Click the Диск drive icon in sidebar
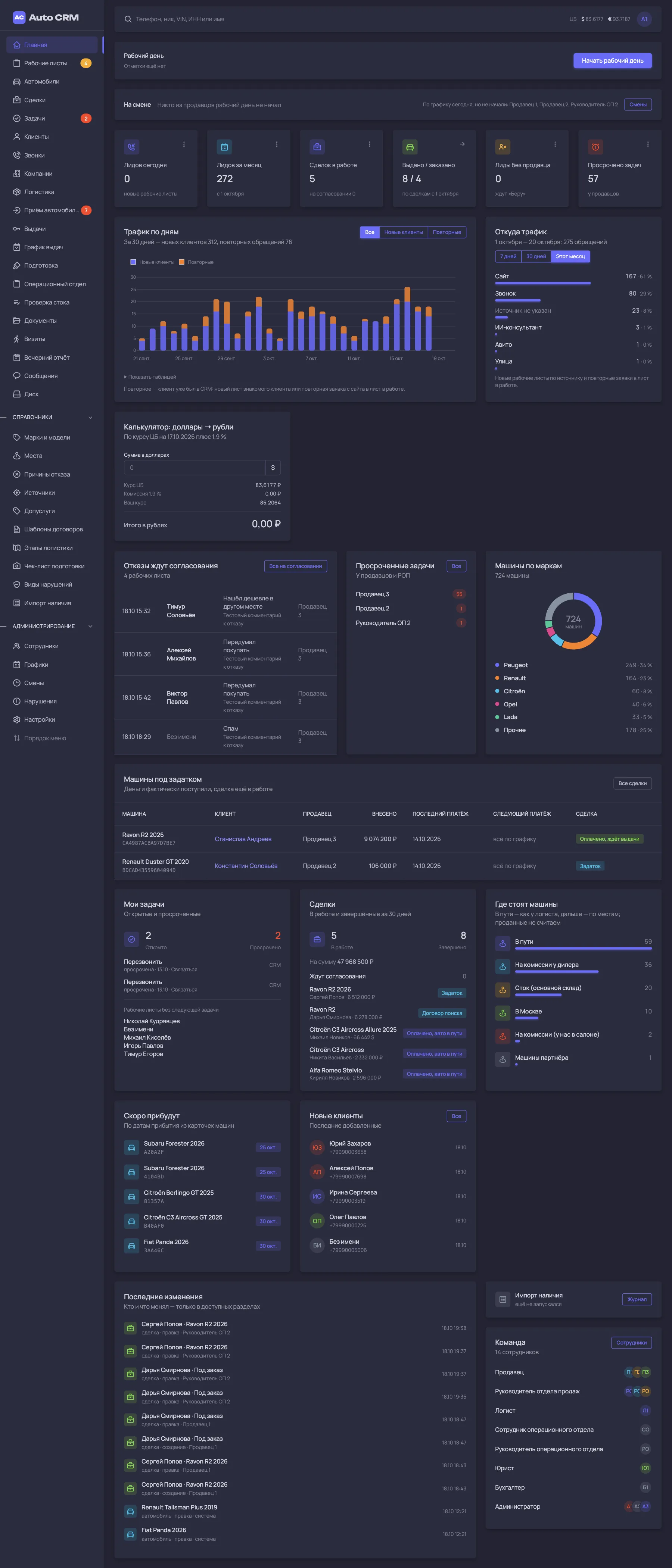This screenshot has width=672, height=1568. coord(17,394)
